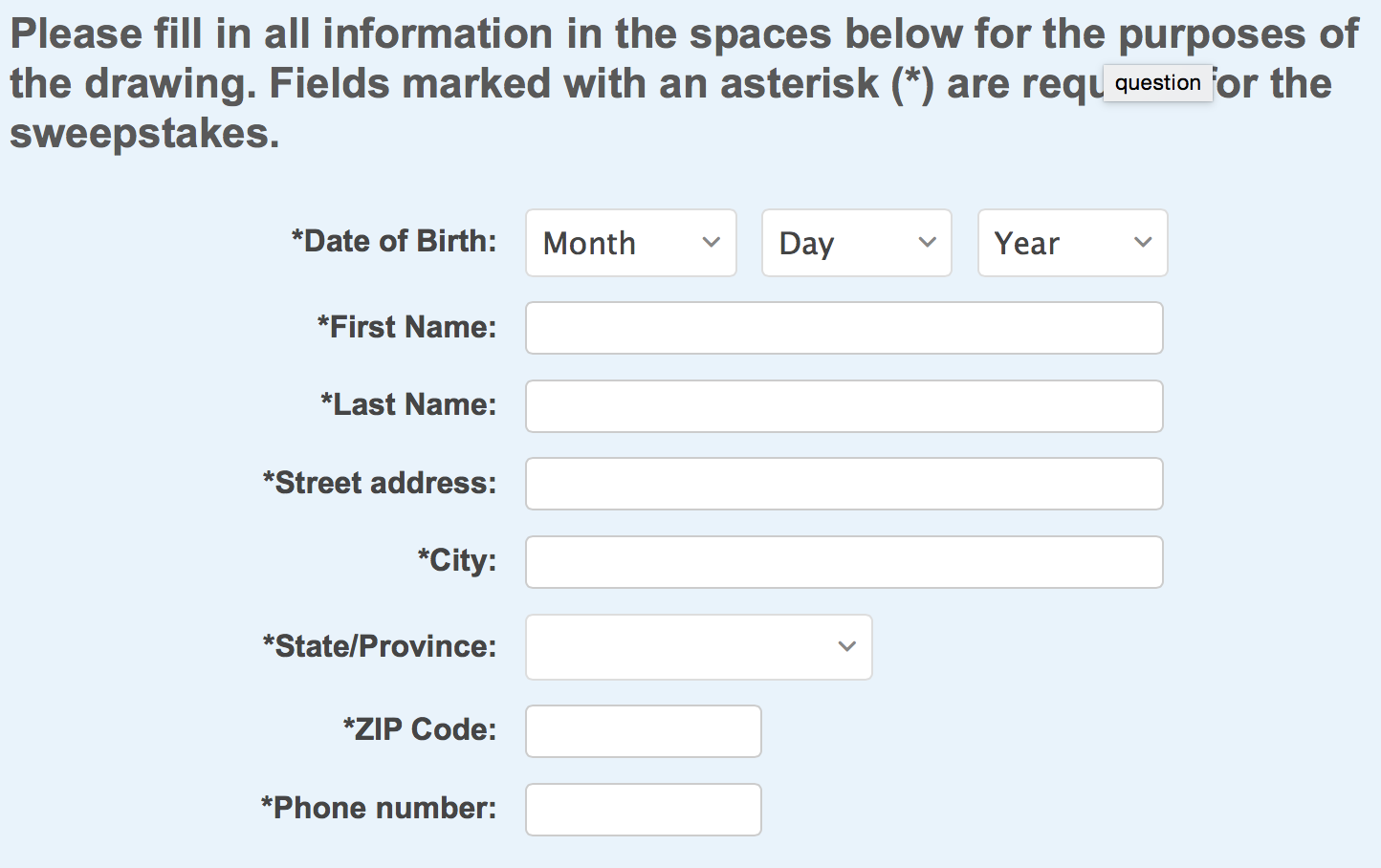Viewport: 1381px width, 868px height.
Task: Click the "question" tooltip
Action: tap(1157, 83)
